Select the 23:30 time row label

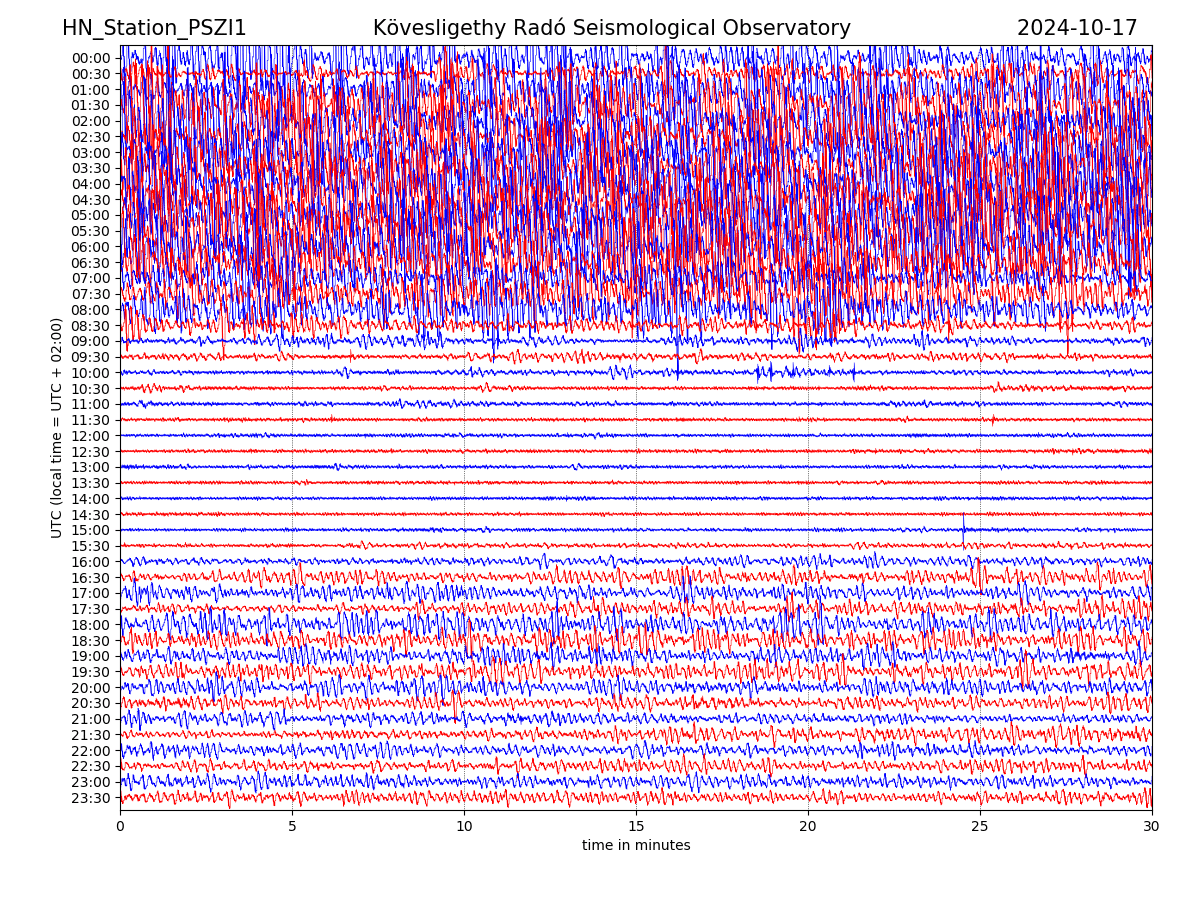click(x=90, y=798)
